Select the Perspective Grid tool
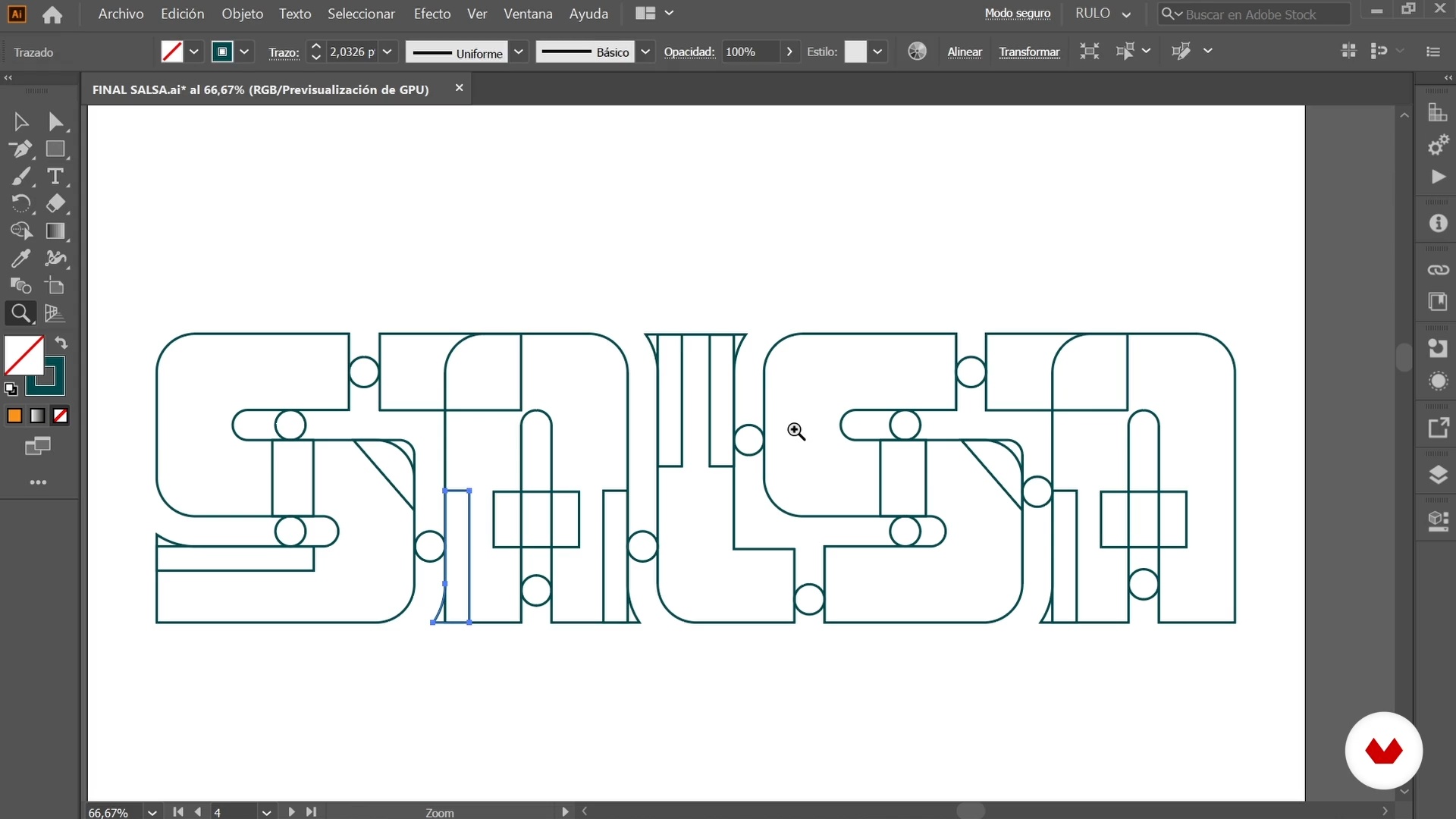Viewport: 1456px width, 819px height. (x=55, y=313)
